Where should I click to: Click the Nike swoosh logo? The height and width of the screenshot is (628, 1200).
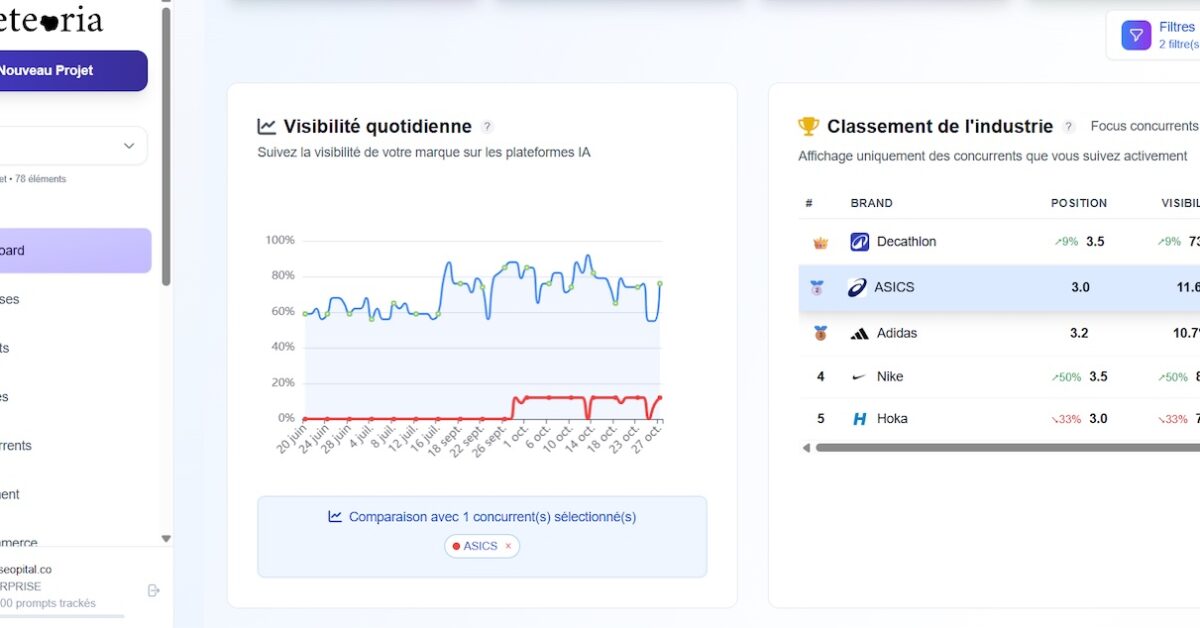coord(859,377)
